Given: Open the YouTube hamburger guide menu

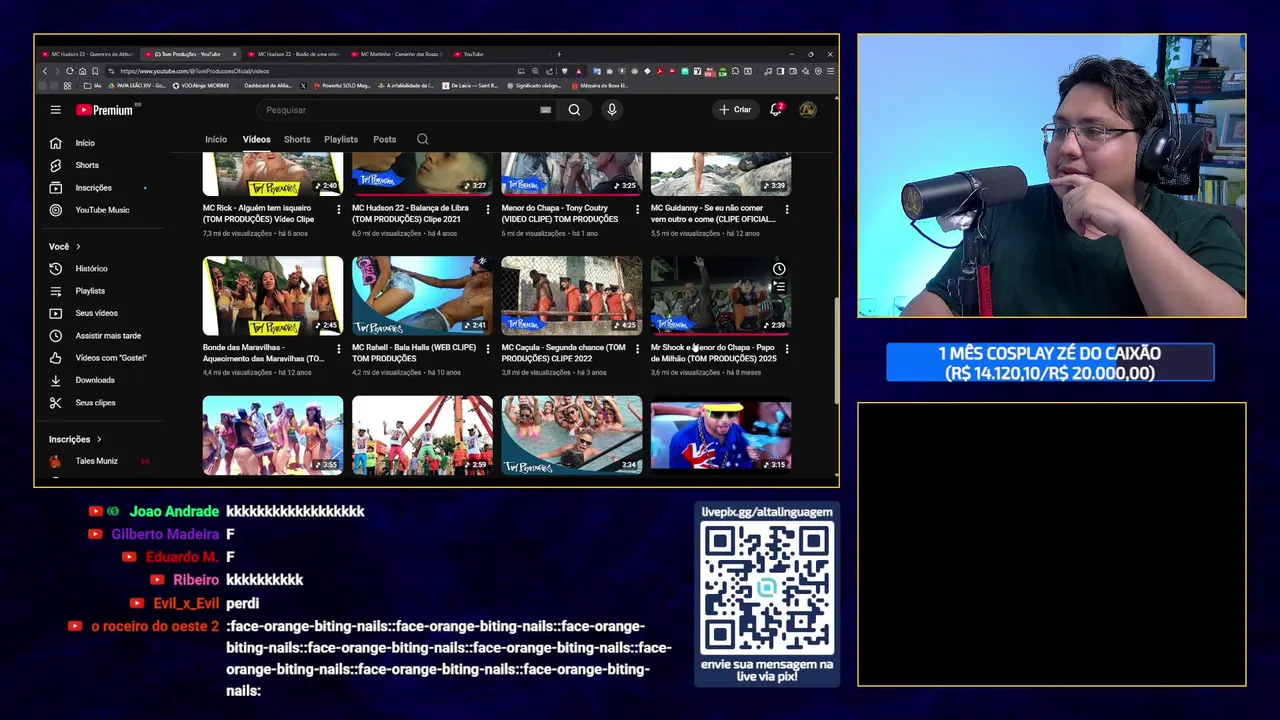Looking at the screenshot, I should [x=56, y=110].
